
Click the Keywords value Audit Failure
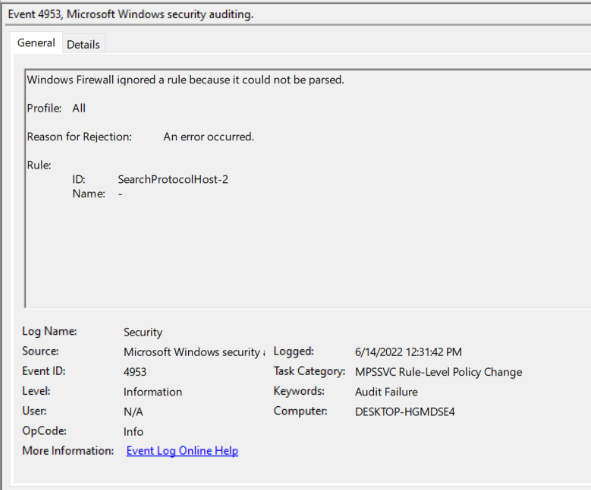[386, 392]
